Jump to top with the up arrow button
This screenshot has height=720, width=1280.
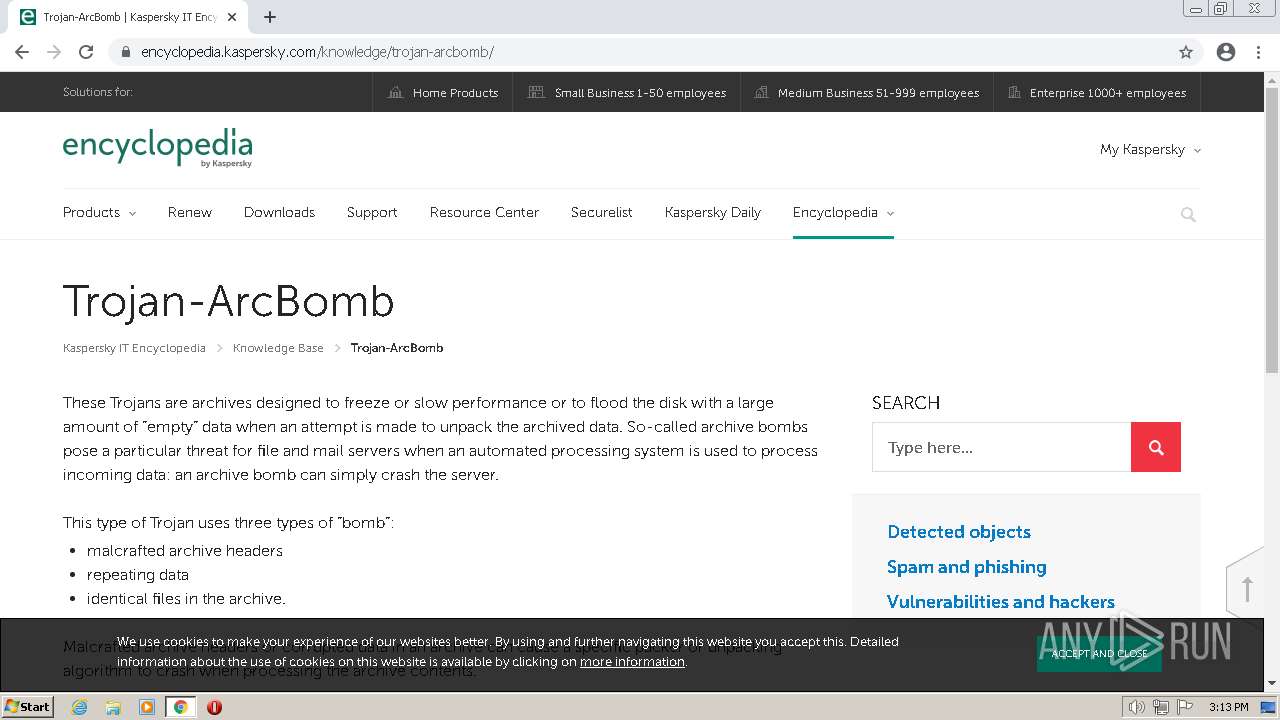tap(1246, 589)
